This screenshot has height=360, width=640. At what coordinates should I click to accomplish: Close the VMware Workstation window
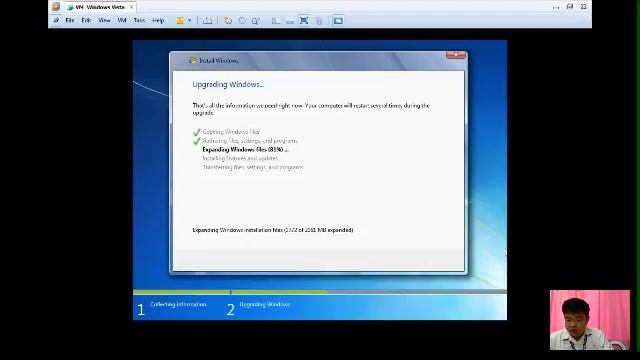[584, 7]
